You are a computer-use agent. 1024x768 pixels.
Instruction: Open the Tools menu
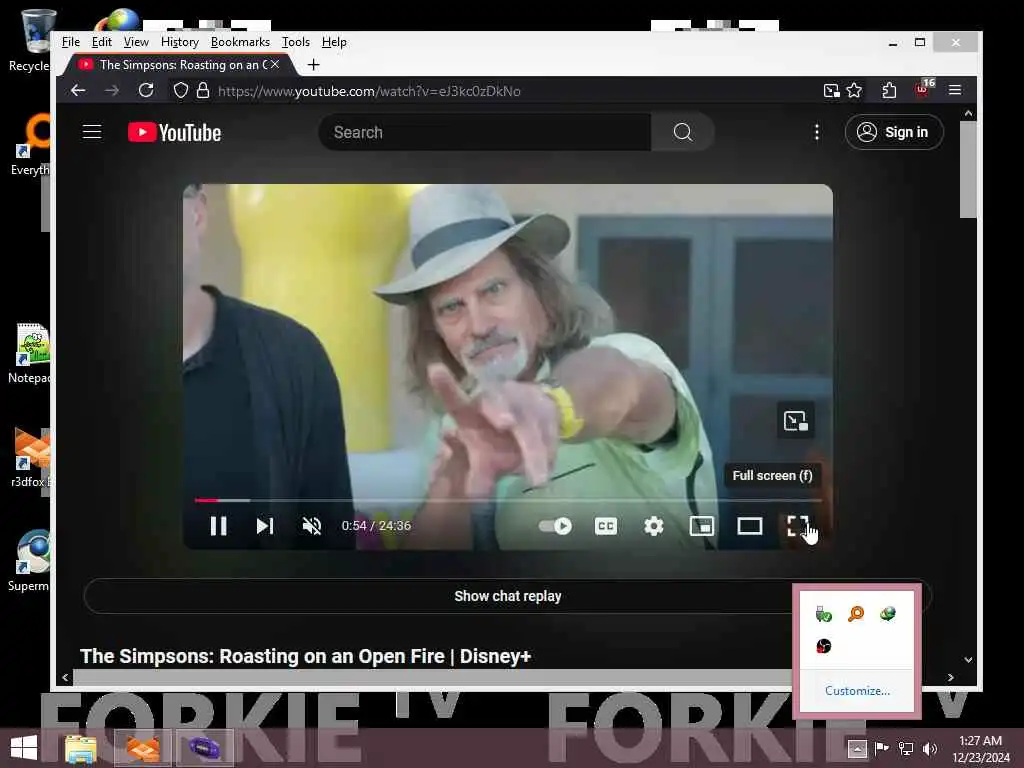pyautogui.click(x=295, y=42)
